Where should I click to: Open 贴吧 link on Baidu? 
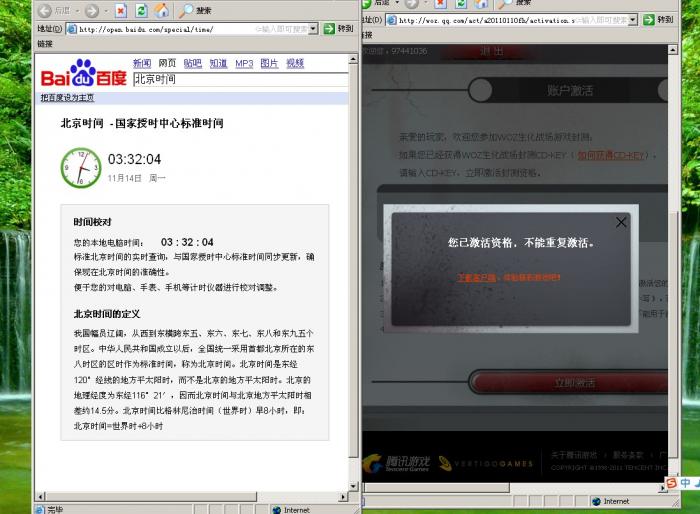click(x=193, y=63)
